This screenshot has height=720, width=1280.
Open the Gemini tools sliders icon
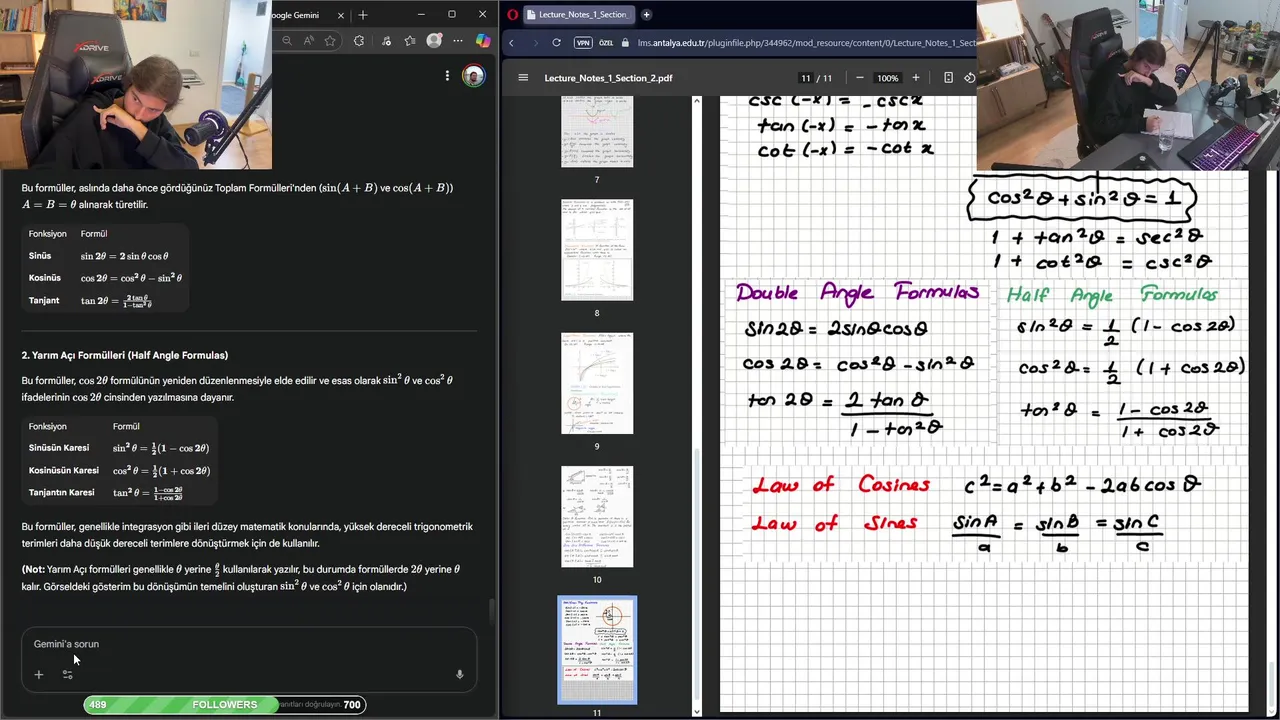(x=67, y=674)
